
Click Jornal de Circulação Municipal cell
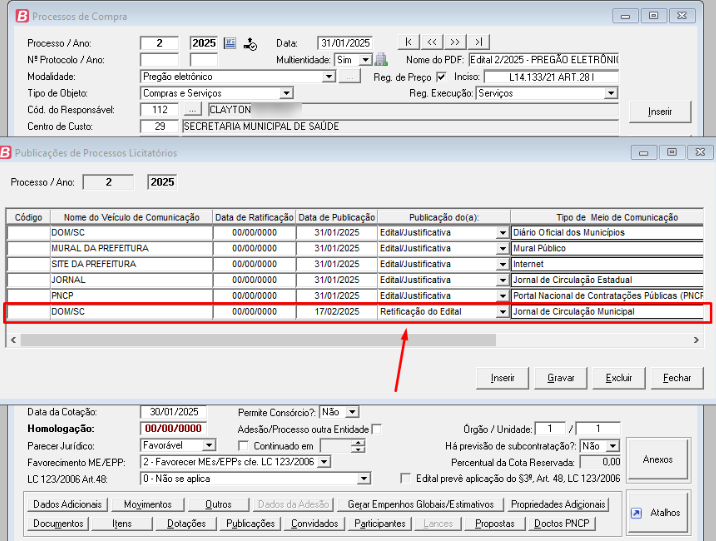coord(607,312)
